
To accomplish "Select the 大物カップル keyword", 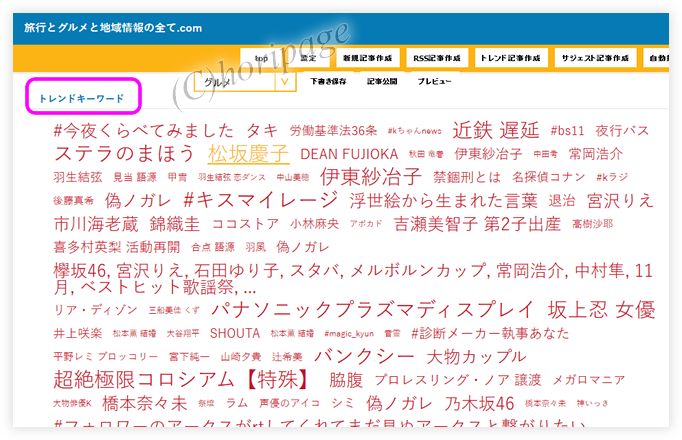I will 476,357.
